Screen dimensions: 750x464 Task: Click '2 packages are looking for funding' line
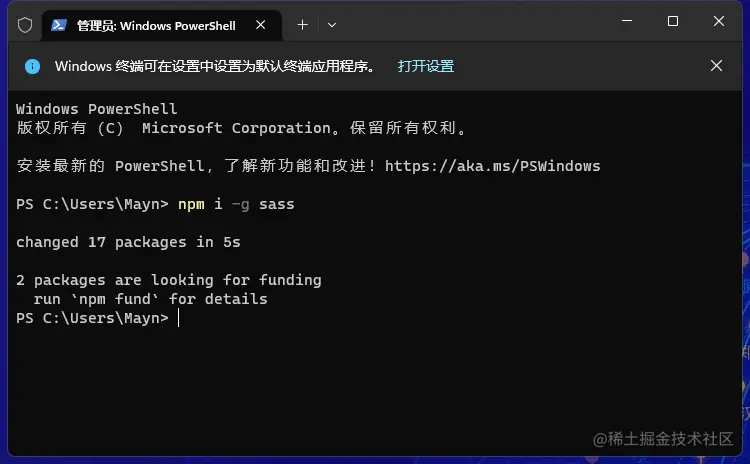pos(169,280)
